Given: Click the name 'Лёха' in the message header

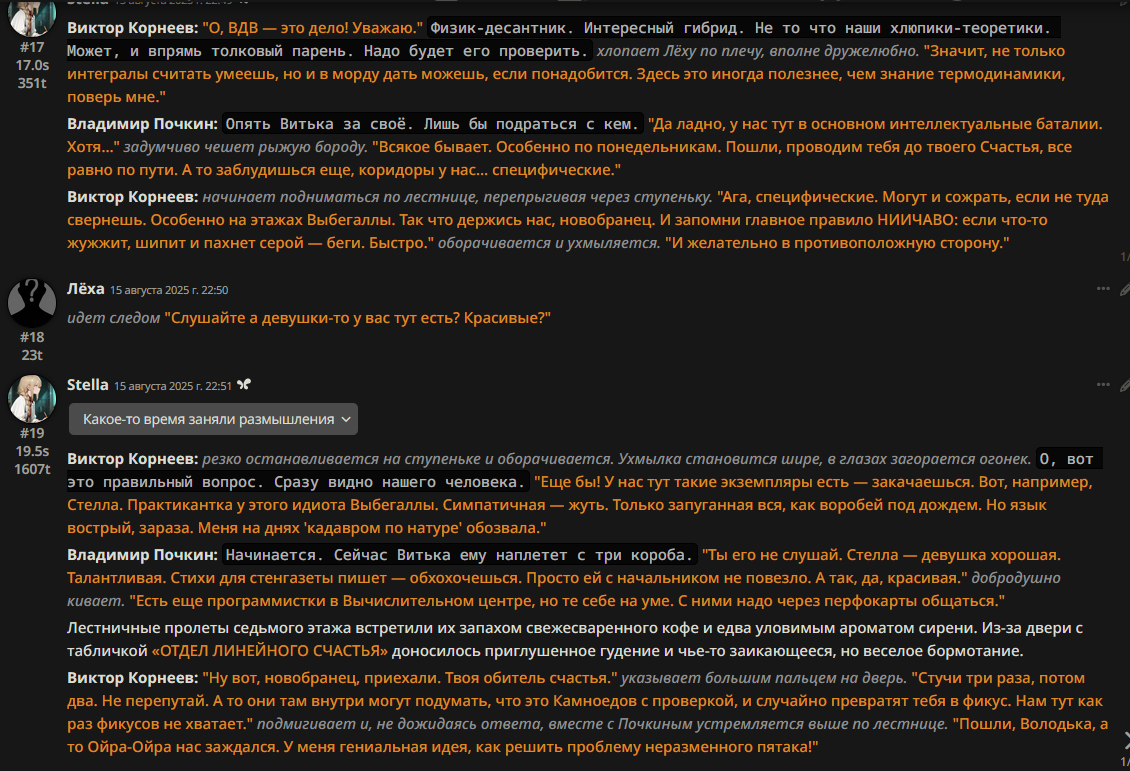Looking at the screenshot, I should coord(86,288).
